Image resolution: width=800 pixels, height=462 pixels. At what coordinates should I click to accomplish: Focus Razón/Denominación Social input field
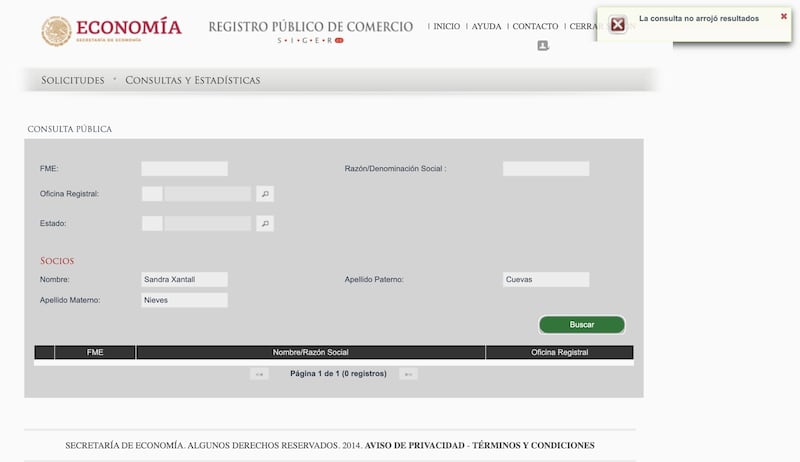click(x=546, y=169)
